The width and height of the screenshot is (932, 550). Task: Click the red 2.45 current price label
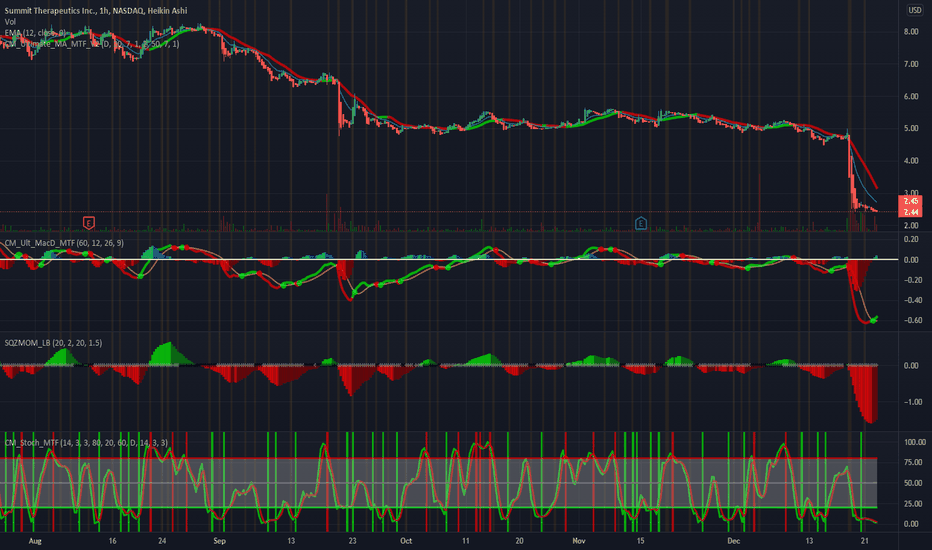(x=911, y=201)
